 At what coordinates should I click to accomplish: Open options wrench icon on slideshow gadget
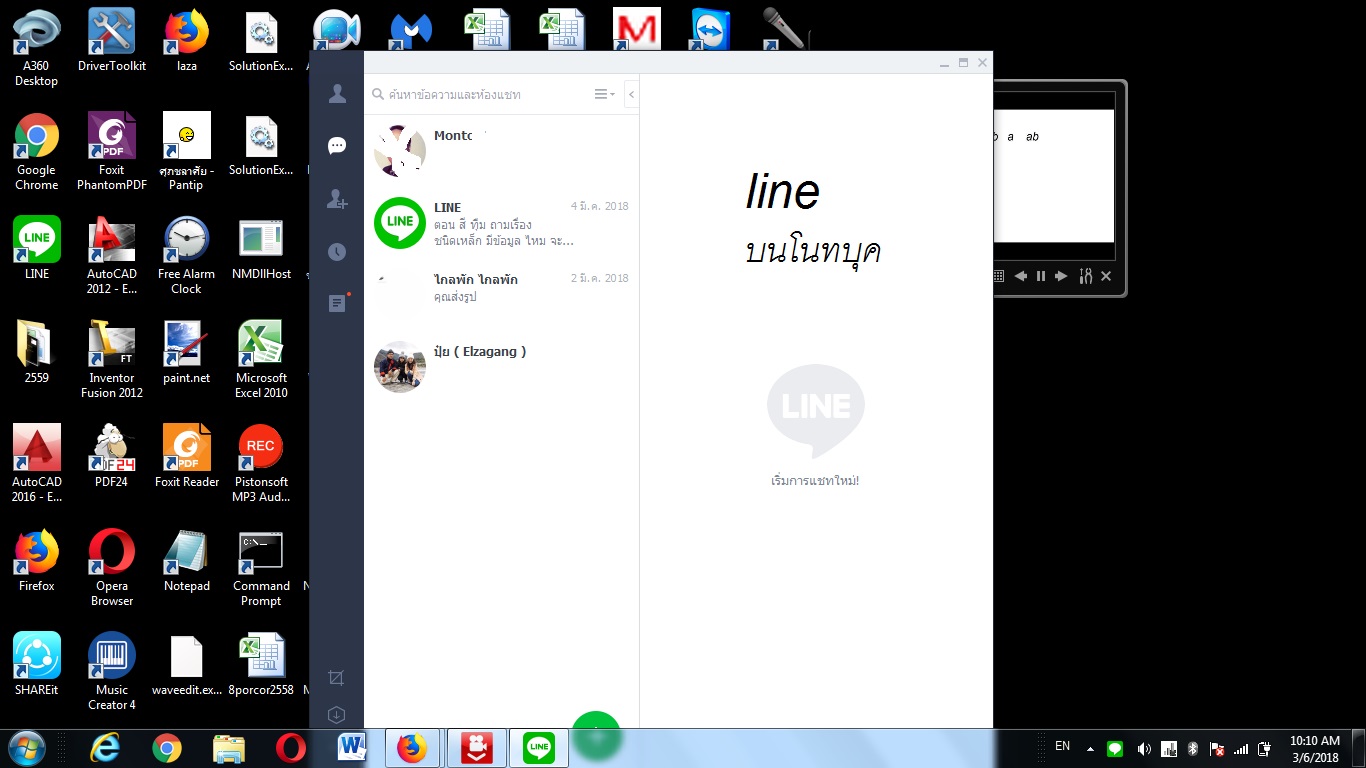coord(1086,276)
